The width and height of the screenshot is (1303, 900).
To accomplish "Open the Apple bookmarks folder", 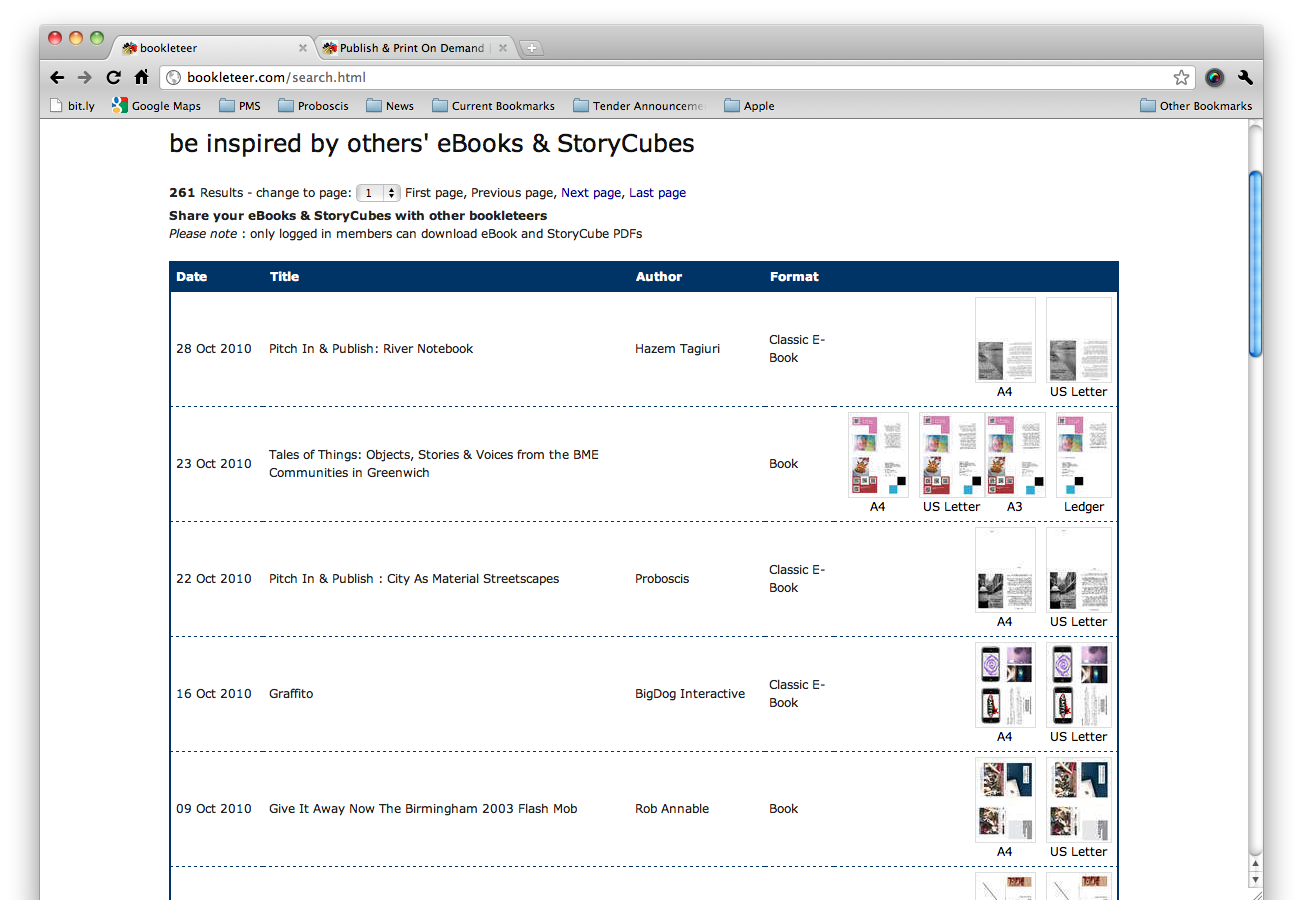I will pyautogui.click(x=749, y=105).
